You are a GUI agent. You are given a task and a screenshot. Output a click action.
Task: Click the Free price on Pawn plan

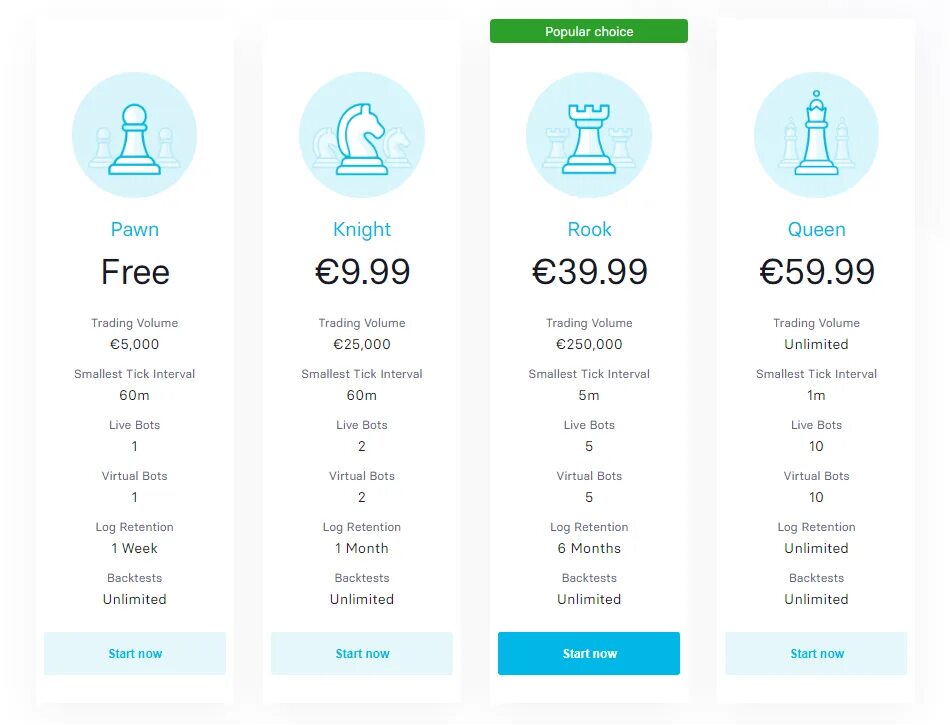click(135, 271)
